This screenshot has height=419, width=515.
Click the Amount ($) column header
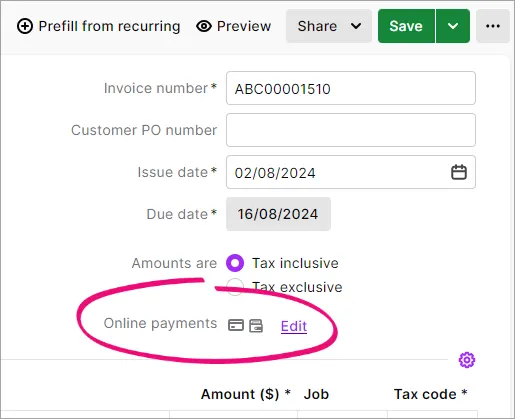[x=246, y=394]
